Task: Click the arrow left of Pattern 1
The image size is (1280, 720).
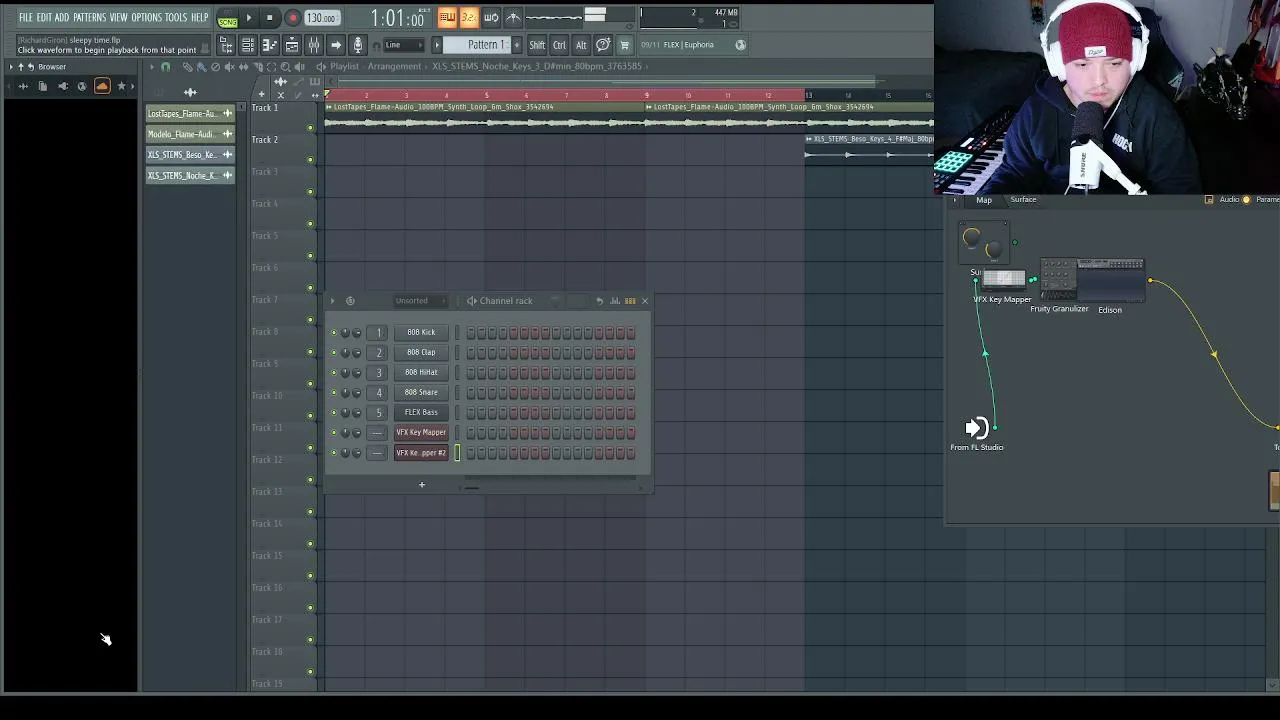Action: 436,45
